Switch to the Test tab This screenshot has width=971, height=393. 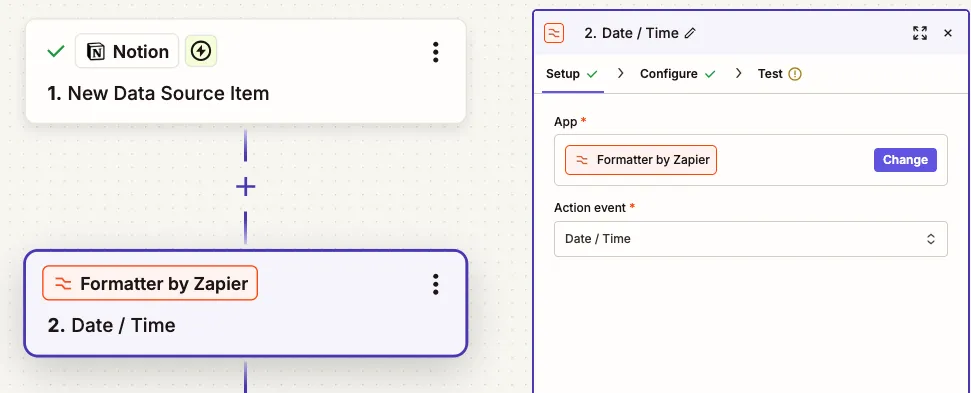779,74
